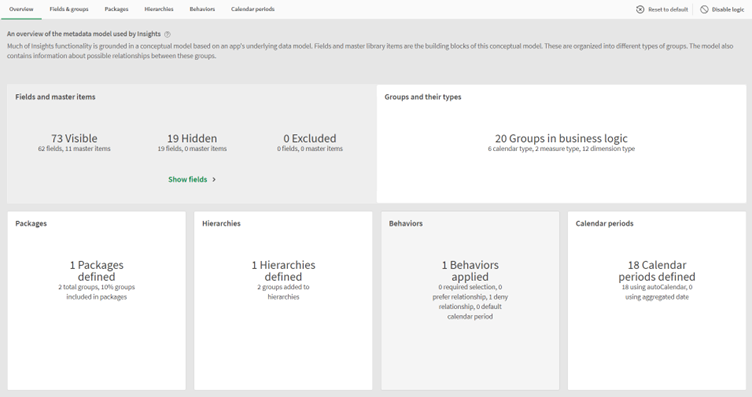
Task: Open the Hierarchies tab
Action: pos(159,9)
